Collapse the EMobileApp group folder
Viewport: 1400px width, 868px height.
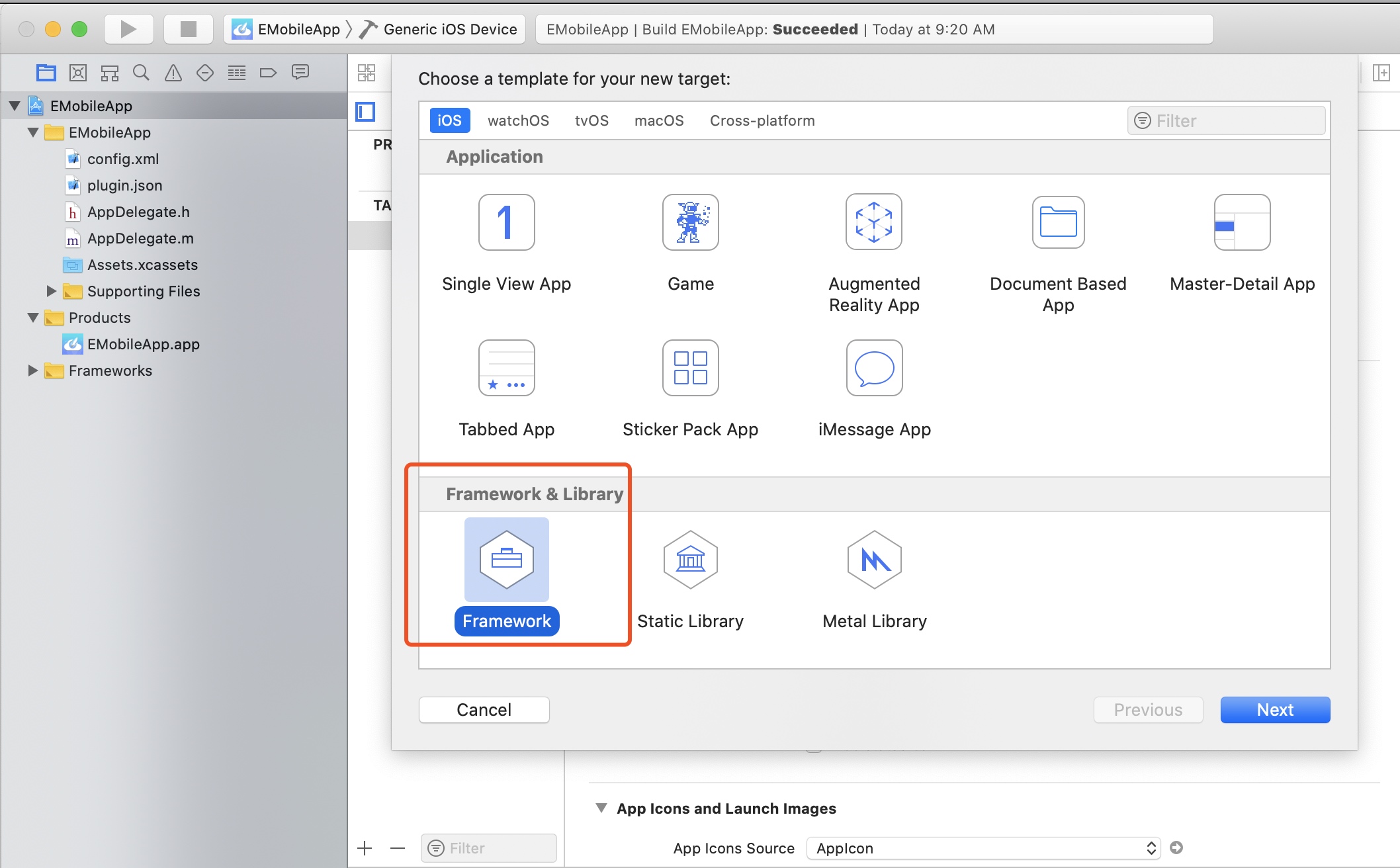click(x=33, y=132)
